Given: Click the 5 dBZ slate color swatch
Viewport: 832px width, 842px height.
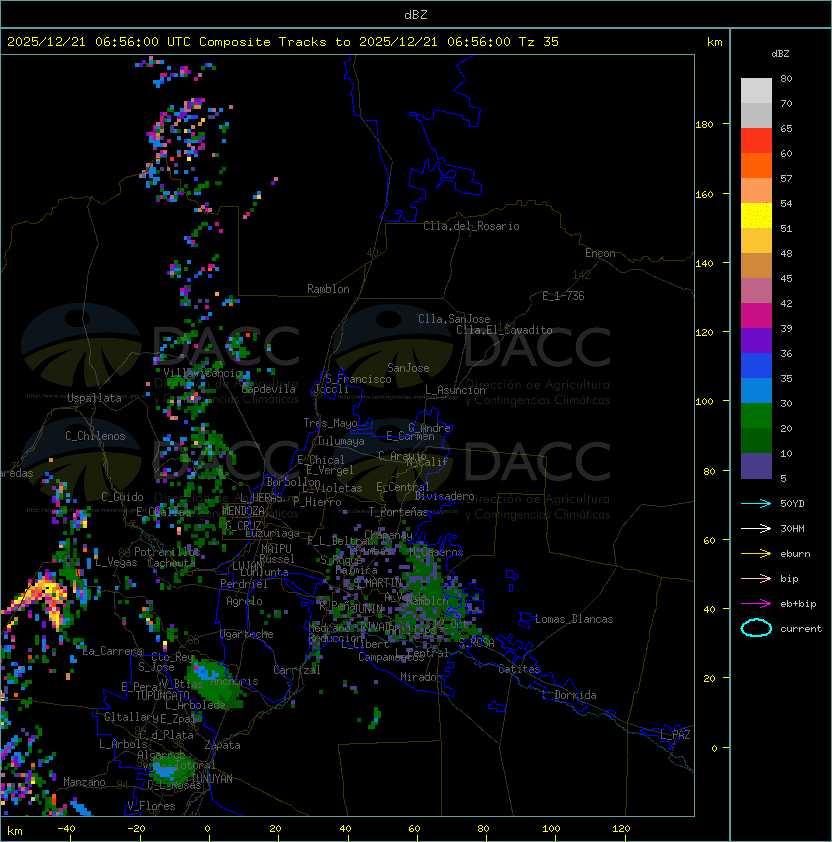Looking at the screenshot, I should (x=756, y=466).
